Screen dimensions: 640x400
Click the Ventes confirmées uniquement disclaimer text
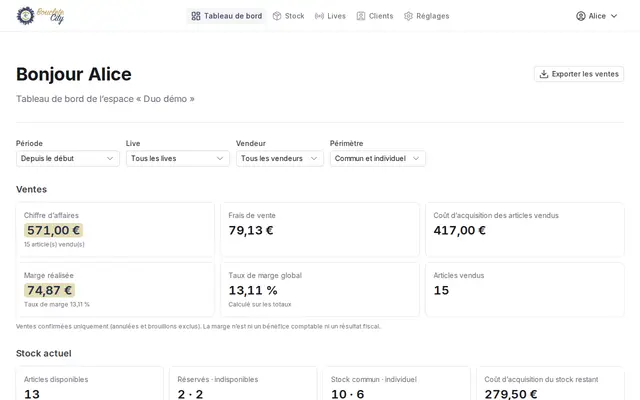point(198,327)
